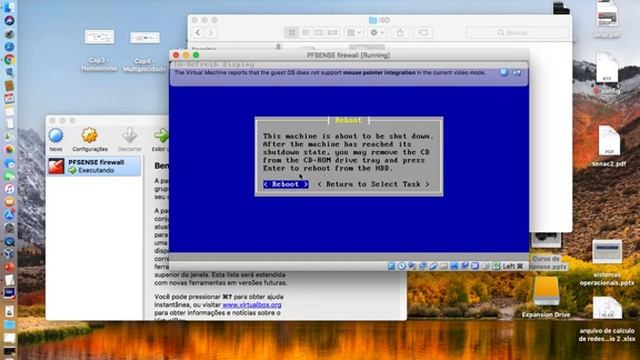Dismiss the mouse pointer integration notification
This screenshot has height=360, width=640.
(504, 72)
